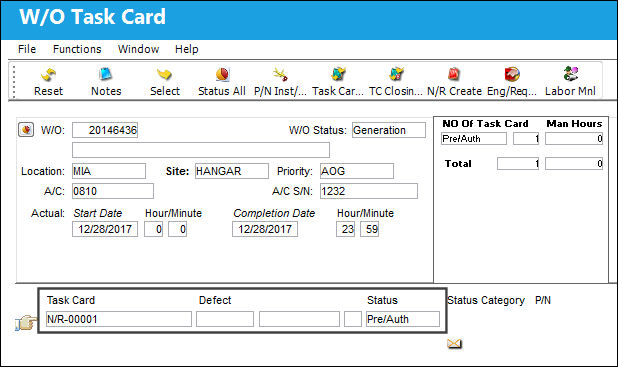Open the Functions menu

pos(77,49)
